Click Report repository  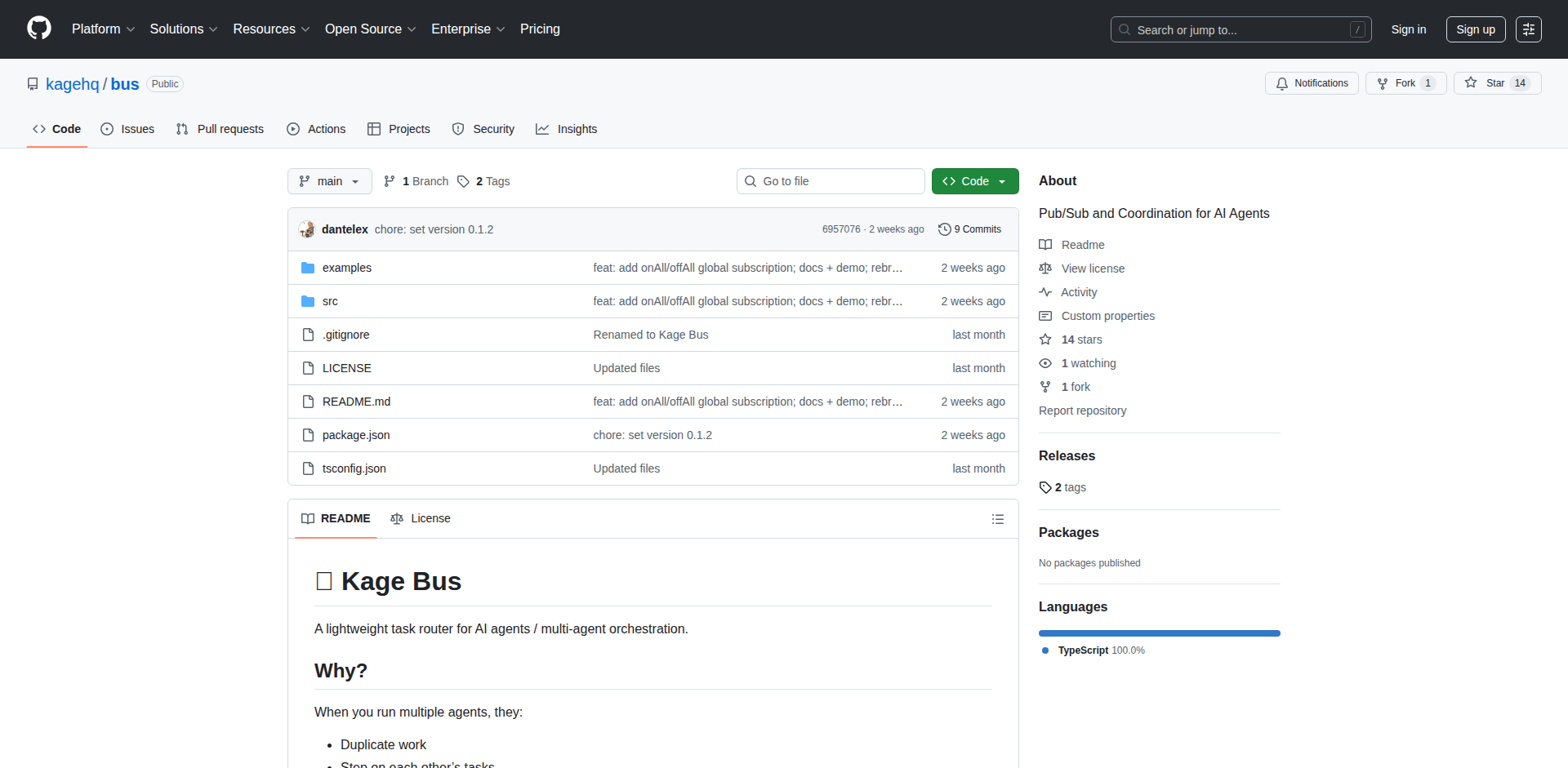[1082, 411]
